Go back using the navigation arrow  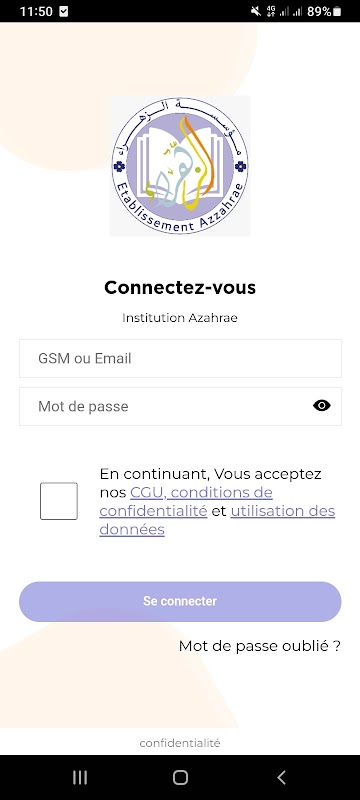(x=281, y=777)
